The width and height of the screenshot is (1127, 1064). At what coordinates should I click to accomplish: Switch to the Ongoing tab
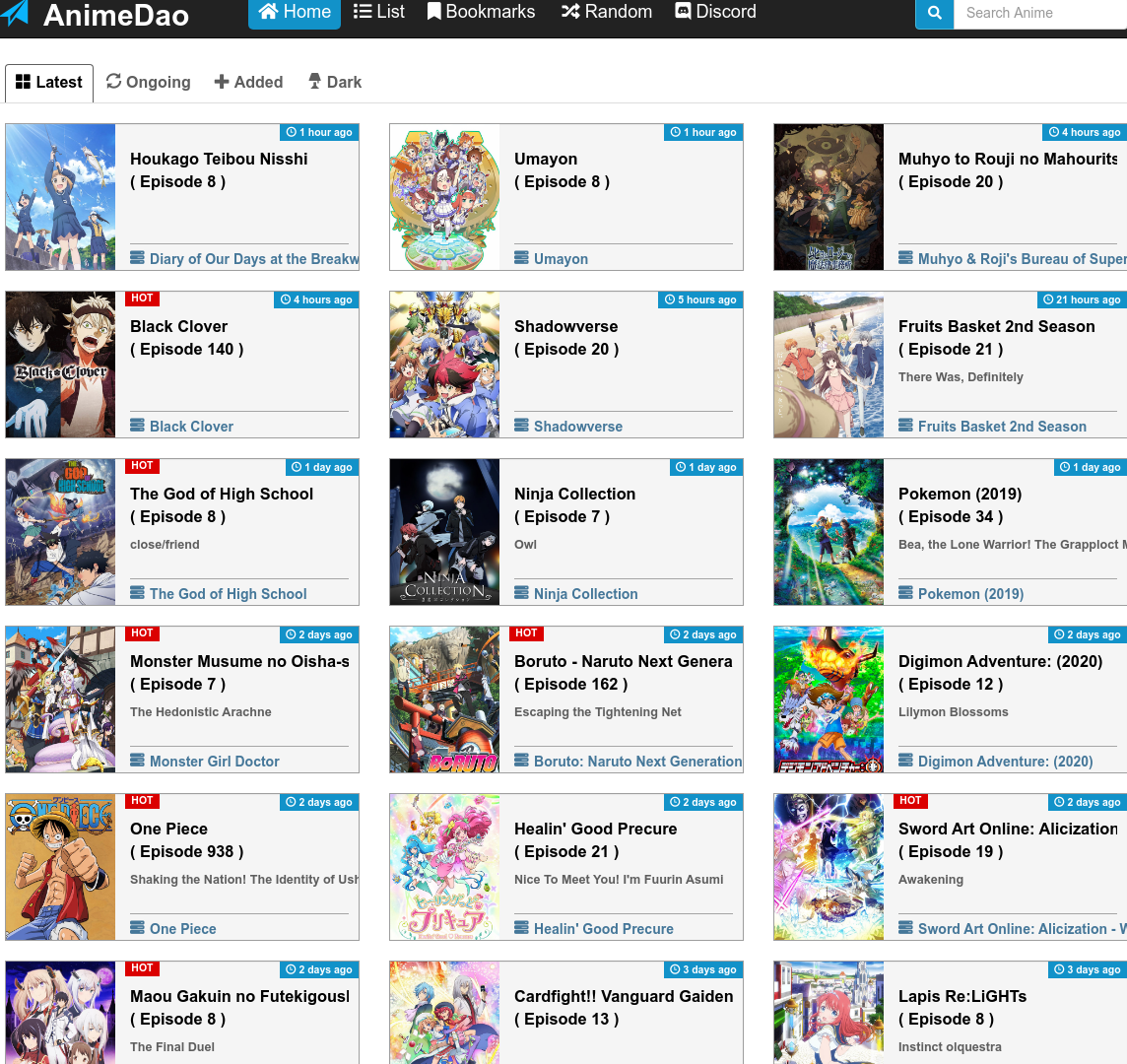148,83
